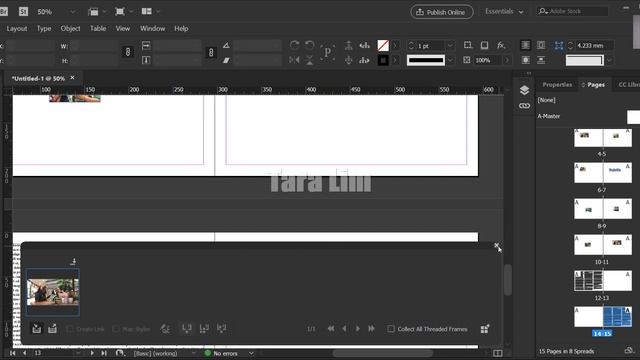Open the Type menu
This screenshot has height=360, width=640.
44,29
